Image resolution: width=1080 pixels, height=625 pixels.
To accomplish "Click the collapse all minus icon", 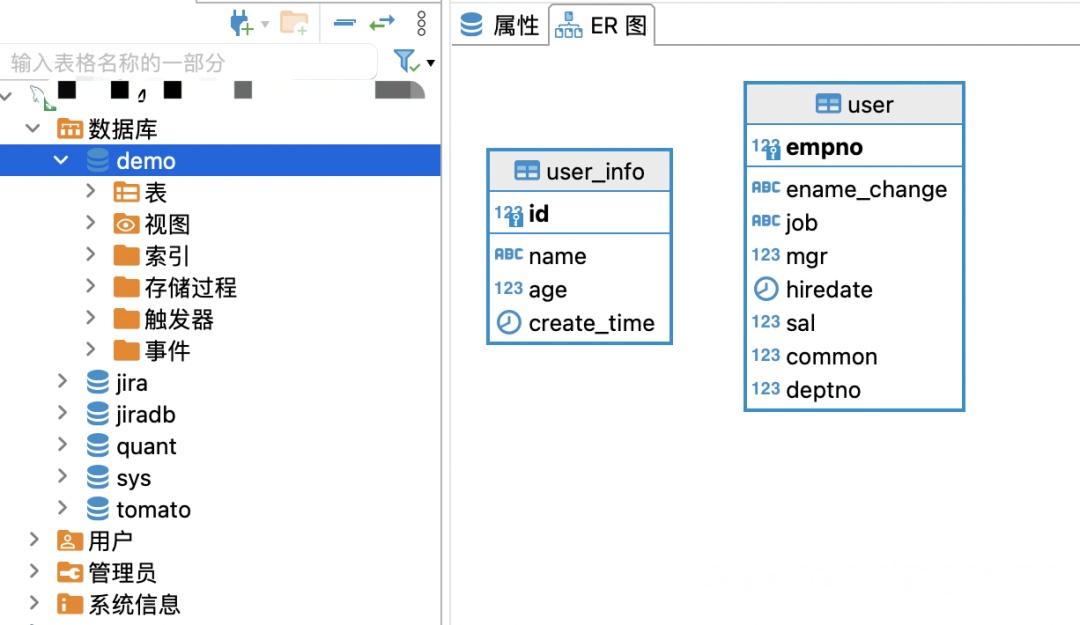I will click(x=344, y=23).
